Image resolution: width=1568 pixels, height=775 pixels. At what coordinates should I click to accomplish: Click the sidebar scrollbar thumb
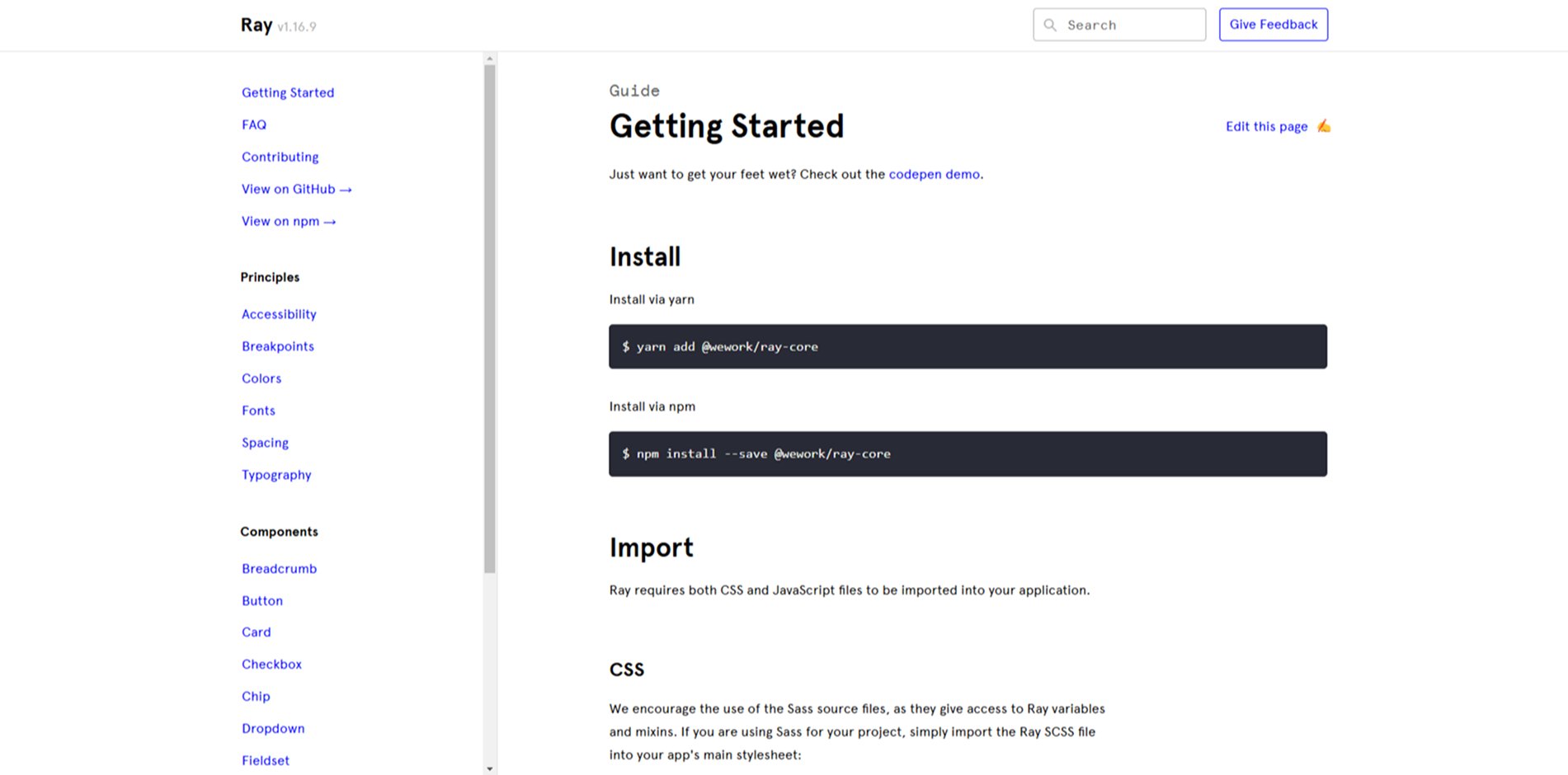pos(490,318)
